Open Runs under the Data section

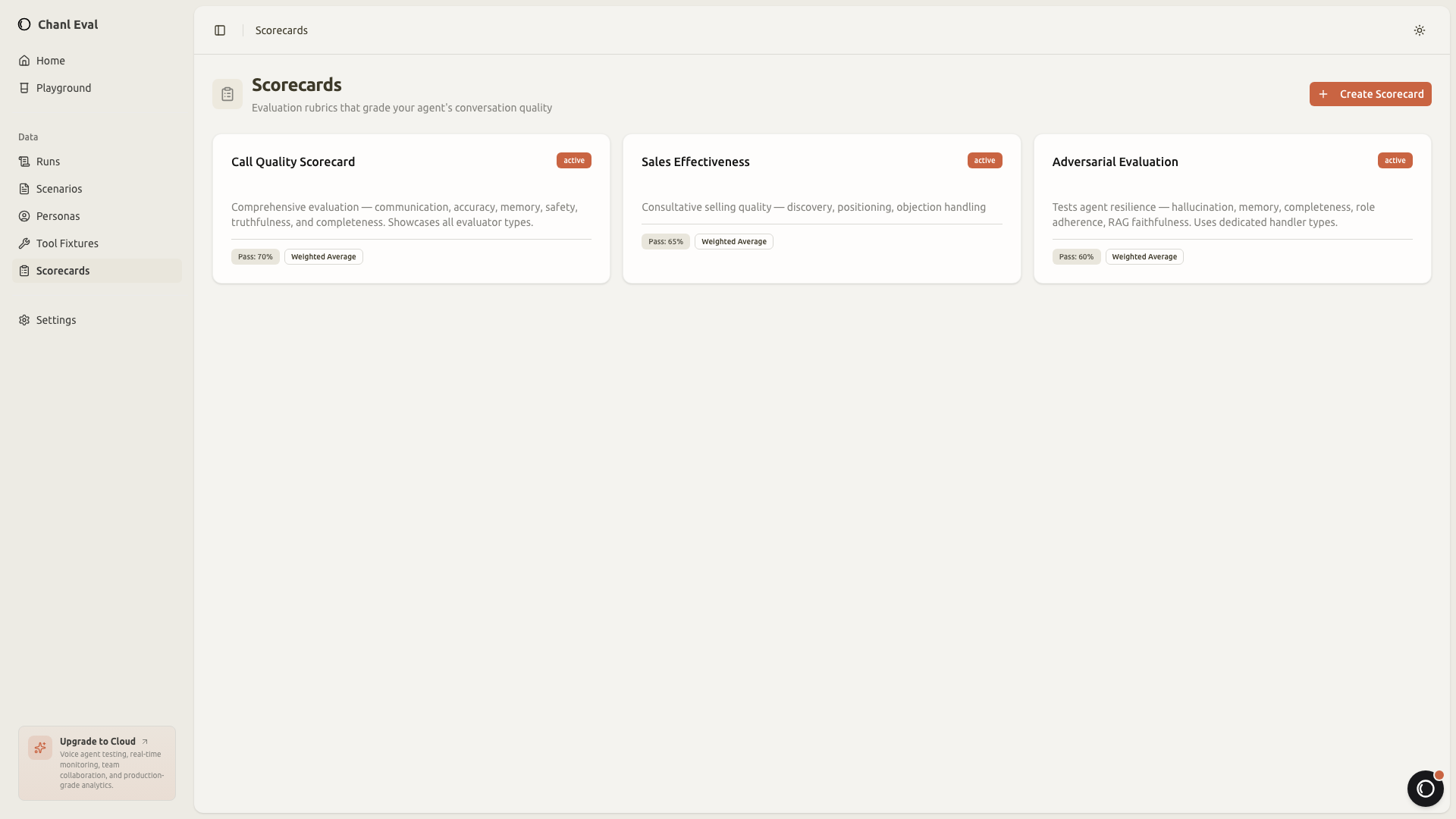(47, 161)
